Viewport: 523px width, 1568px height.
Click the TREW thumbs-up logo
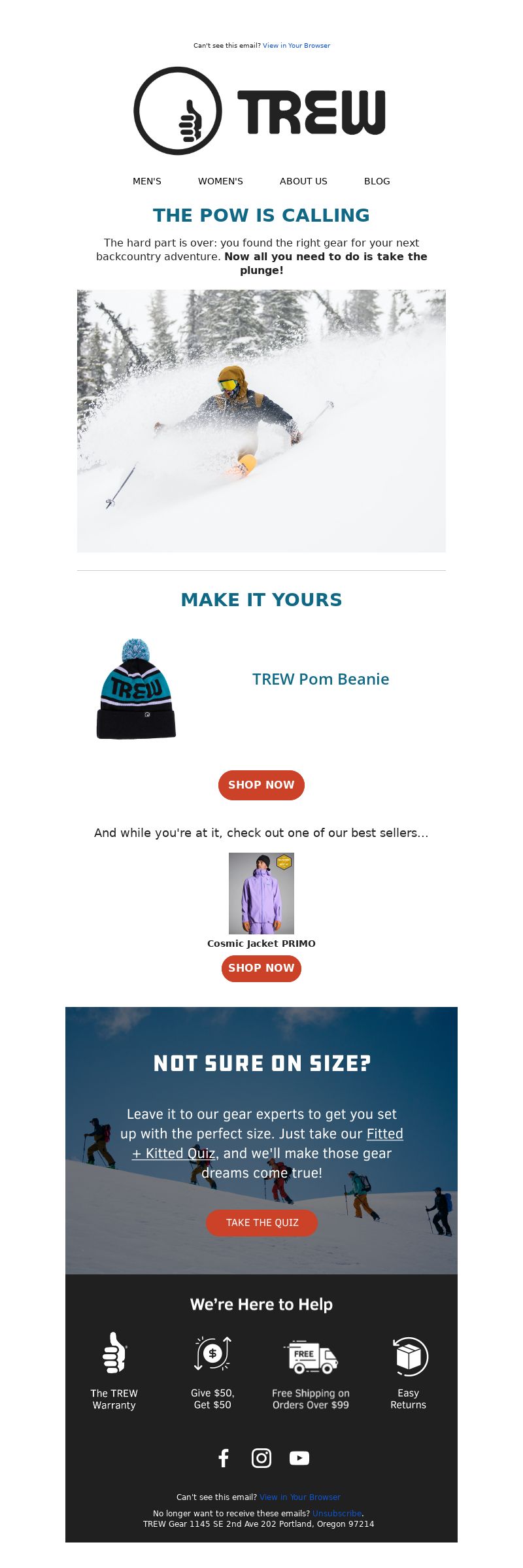pos(260,111)
